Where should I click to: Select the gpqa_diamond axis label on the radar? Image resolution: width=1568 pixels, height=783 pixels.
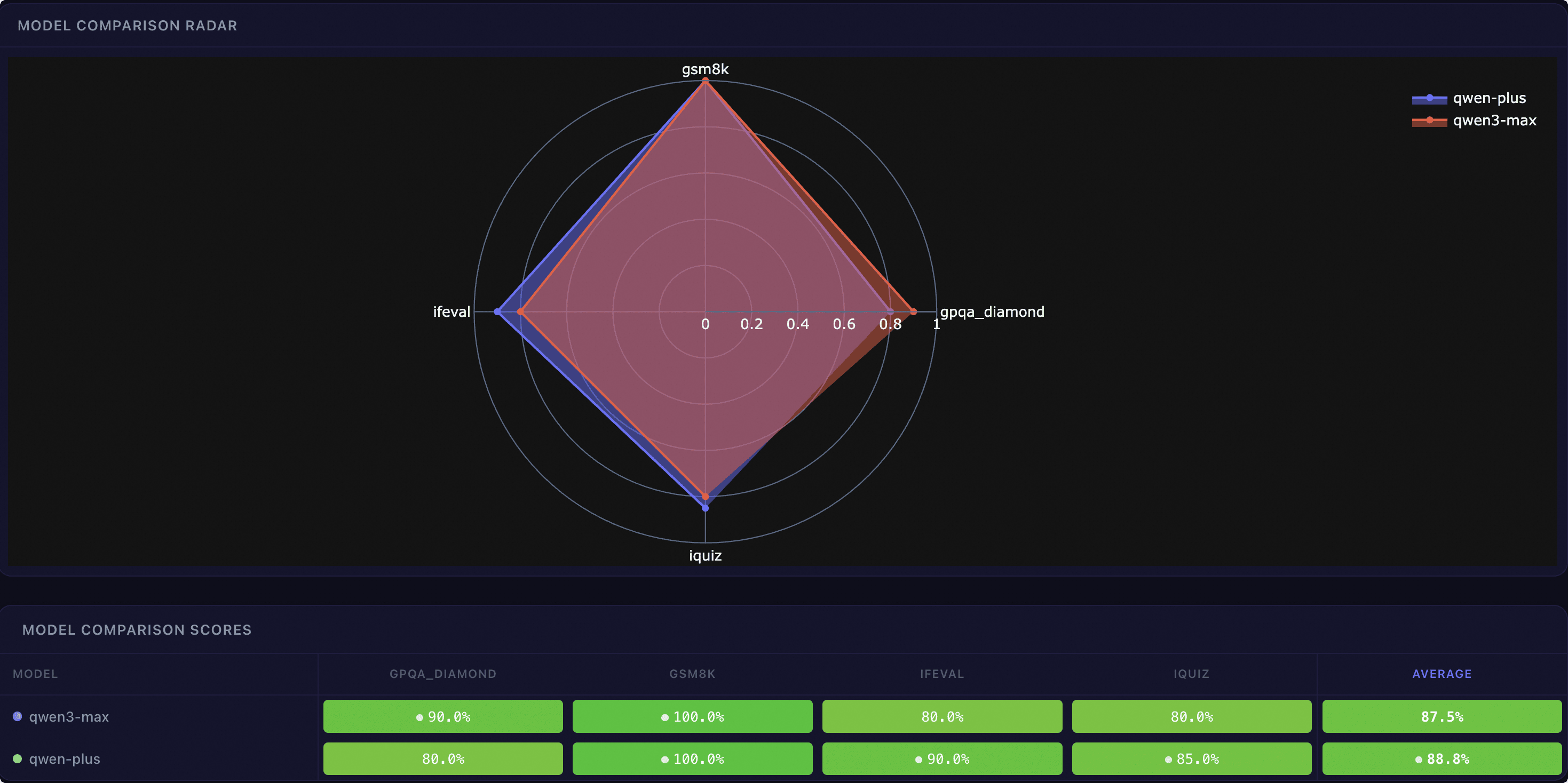(x=992, y=312)
